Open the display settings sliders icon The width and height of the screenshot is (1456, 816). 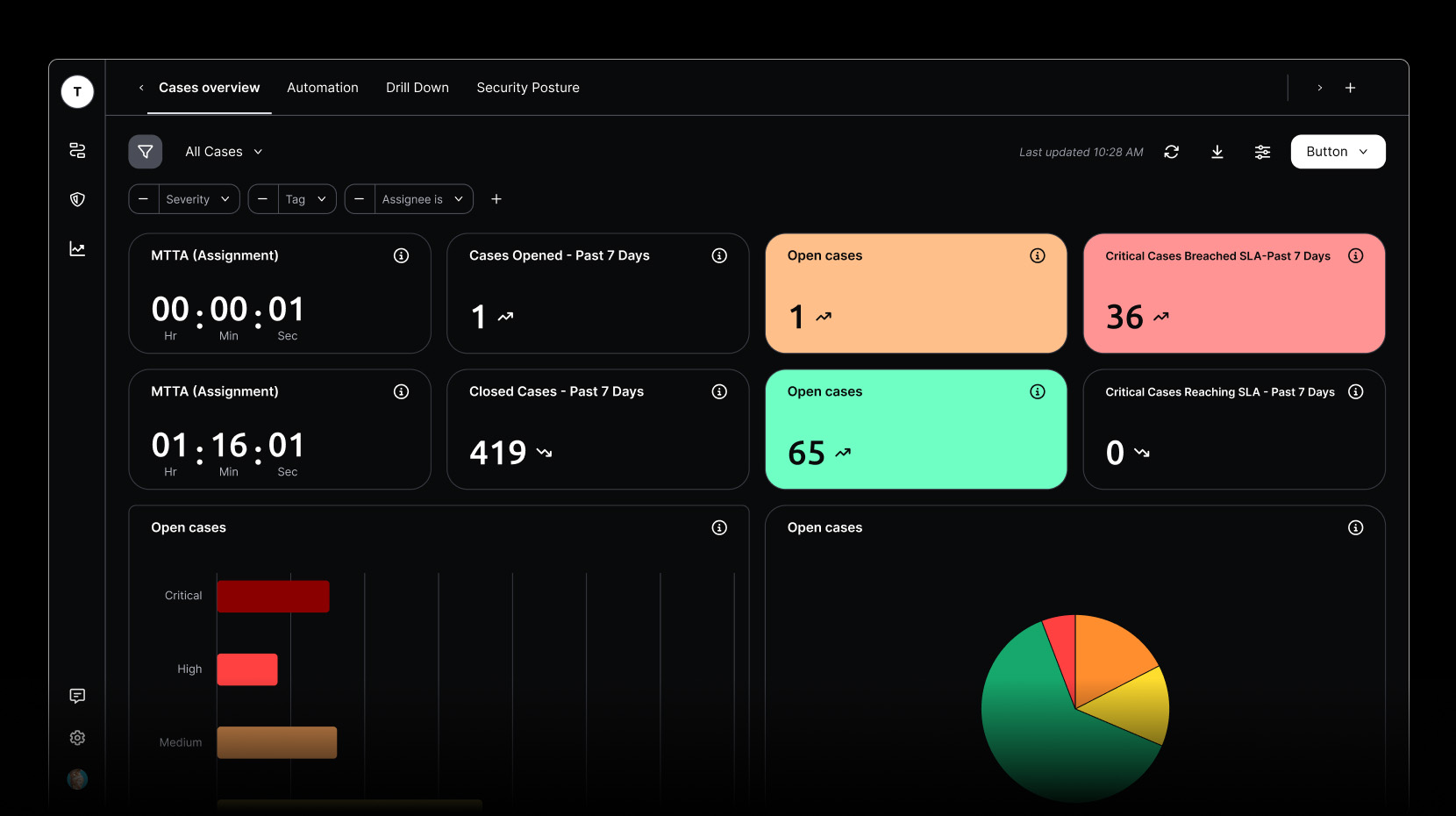pos(1262,152)
